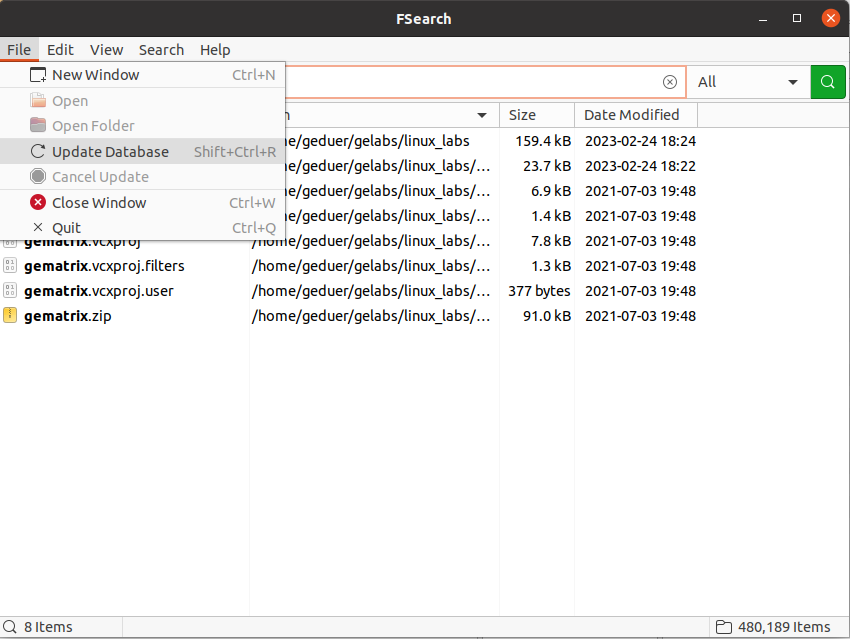
Task: Click the 1.3 kB size cell
Action: point(551,266)
